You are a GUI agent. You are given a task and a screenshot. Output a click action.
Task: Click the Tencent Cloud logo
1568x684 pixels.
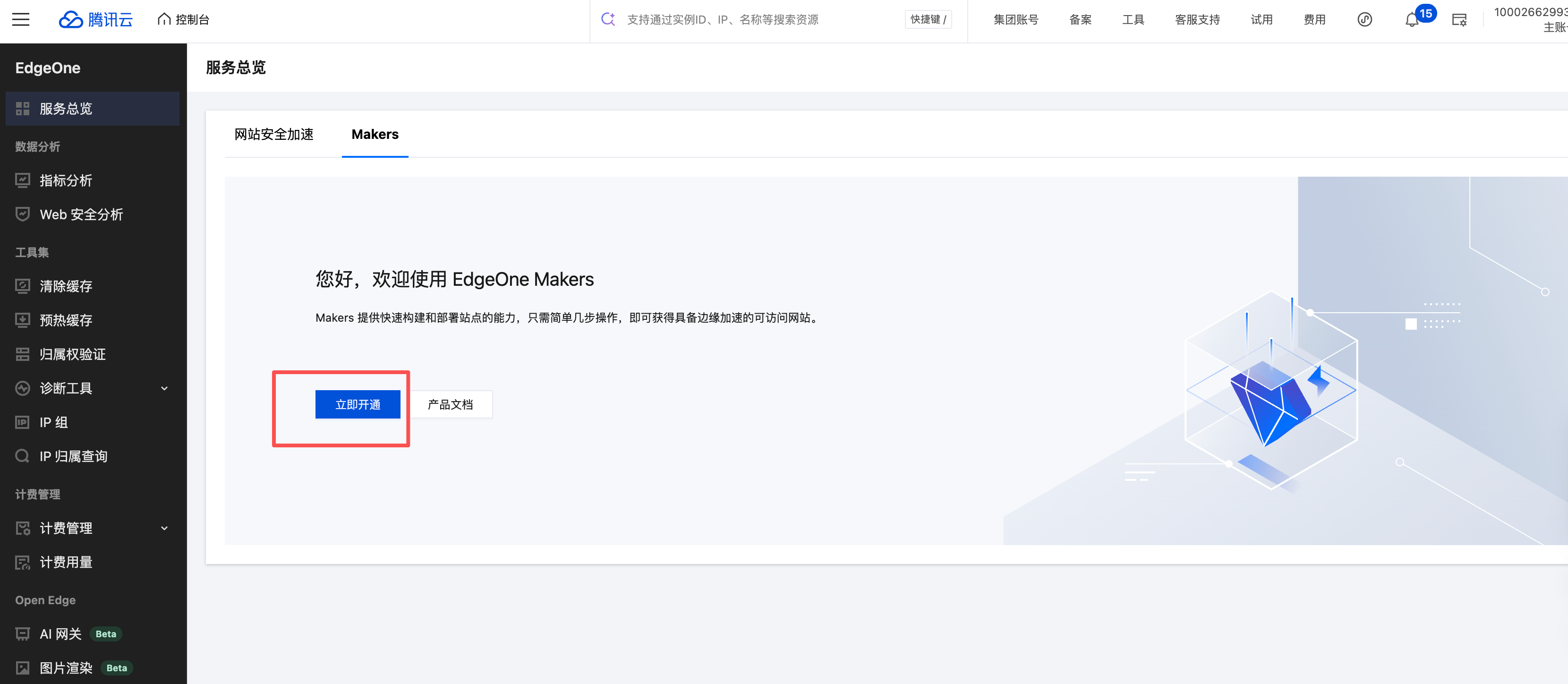pos(95,19)
